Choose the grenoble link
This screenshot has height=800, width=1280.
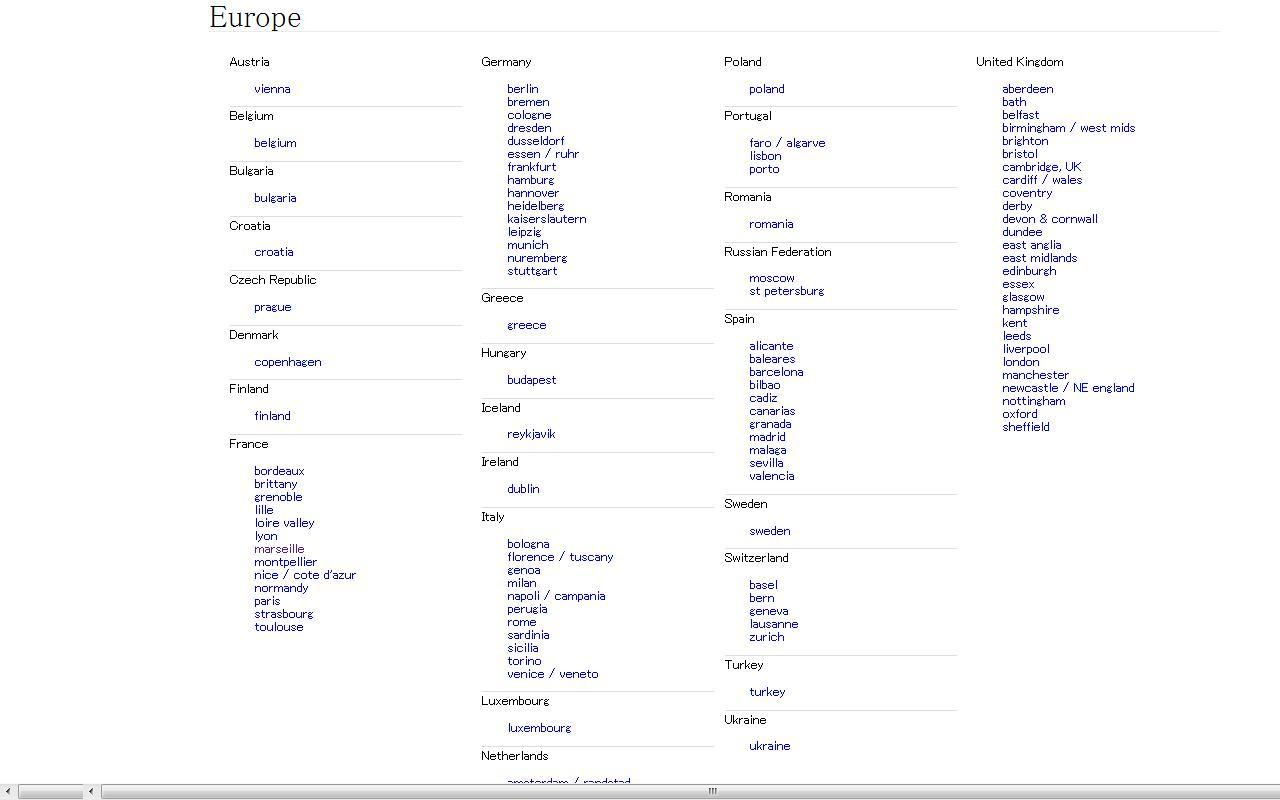click(x=278, y=497)
